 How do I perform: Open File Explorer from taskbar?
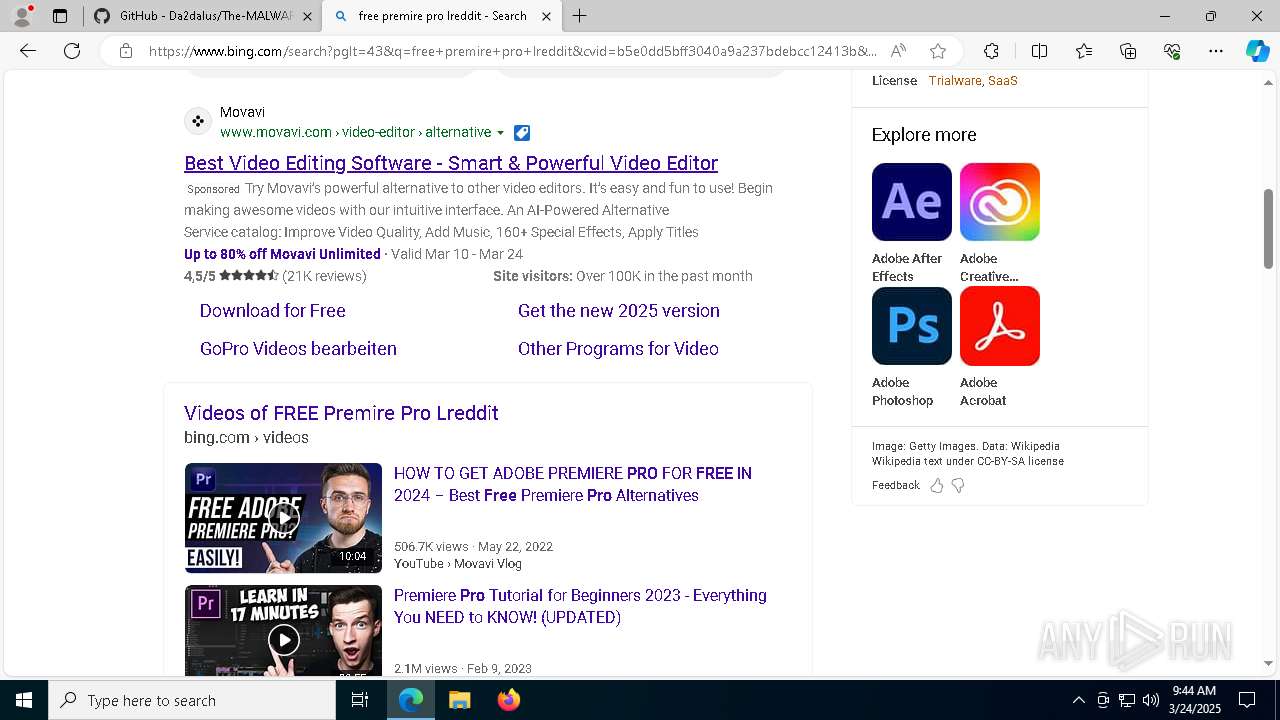pyautogui.click(x=459, y=700)
